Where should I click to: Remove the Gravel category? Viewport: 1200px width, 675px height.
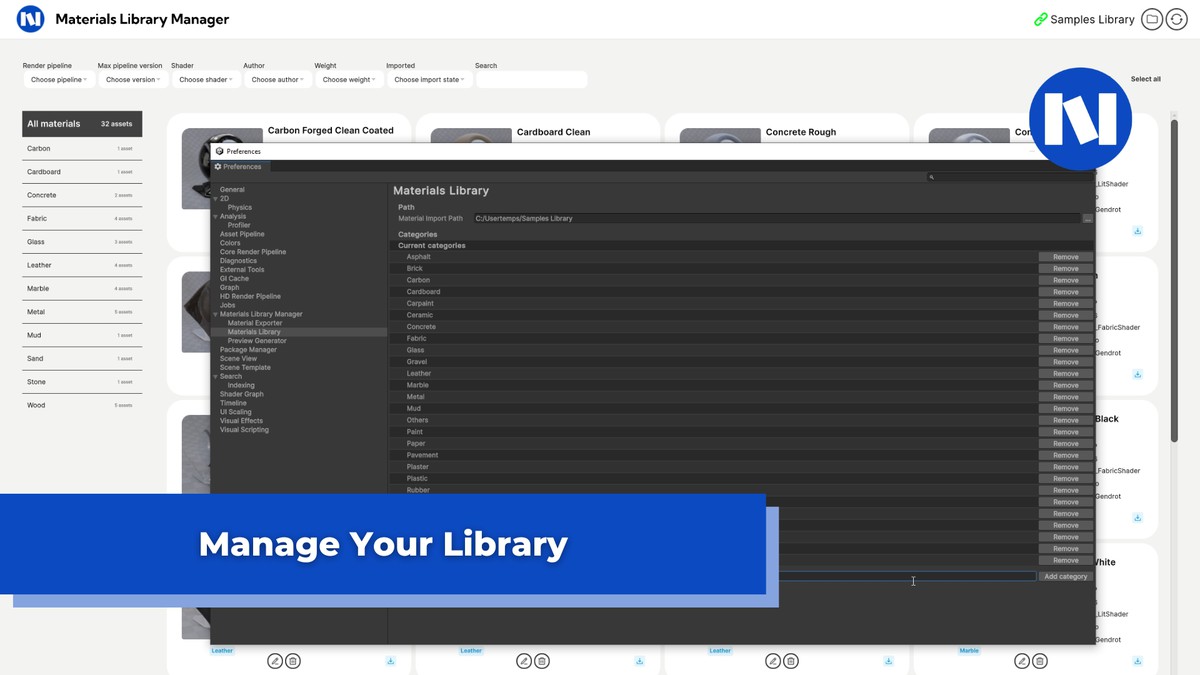coord(1065,362)
